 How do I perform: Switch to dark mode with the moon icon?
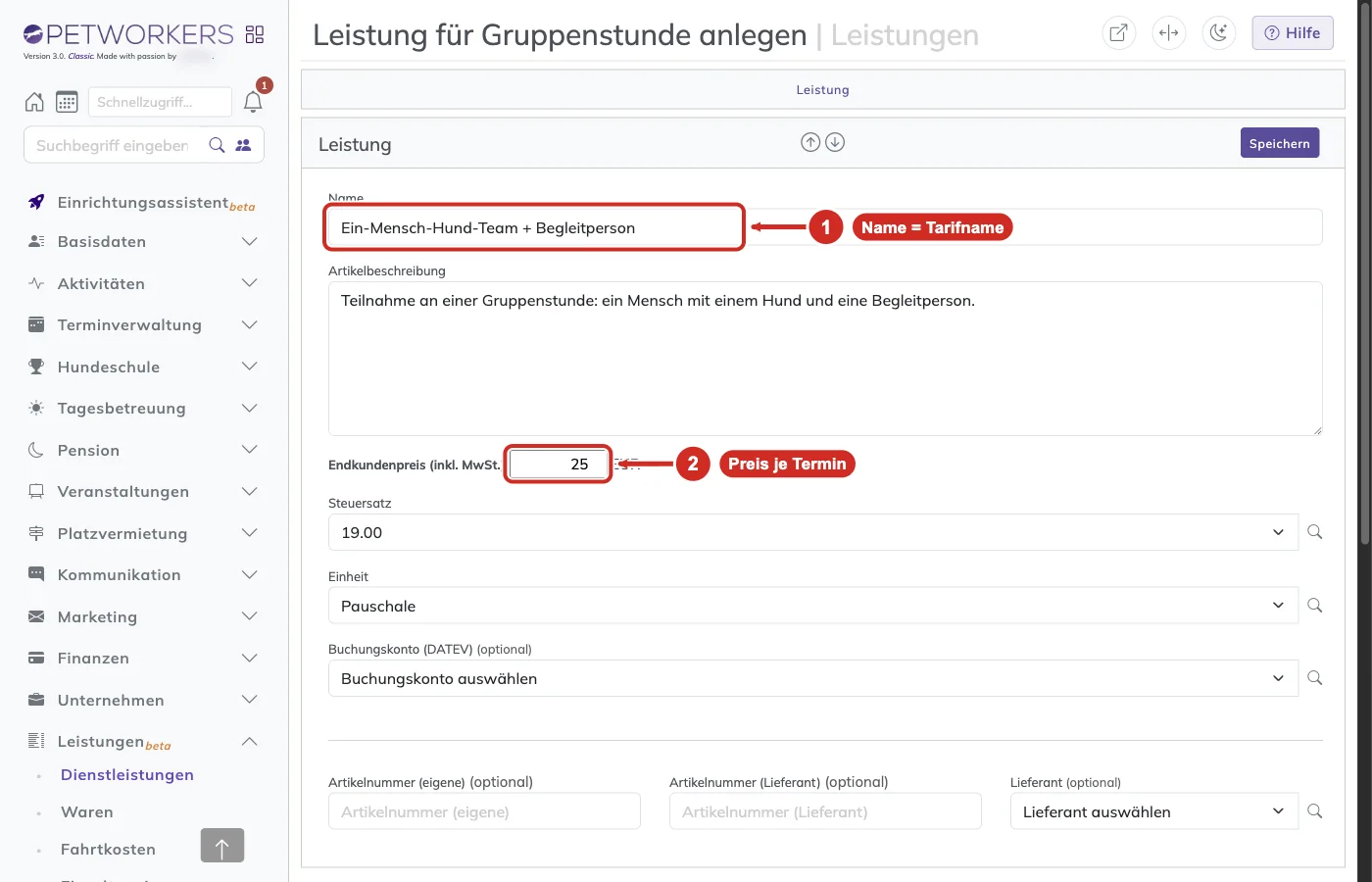(1219, 32)
